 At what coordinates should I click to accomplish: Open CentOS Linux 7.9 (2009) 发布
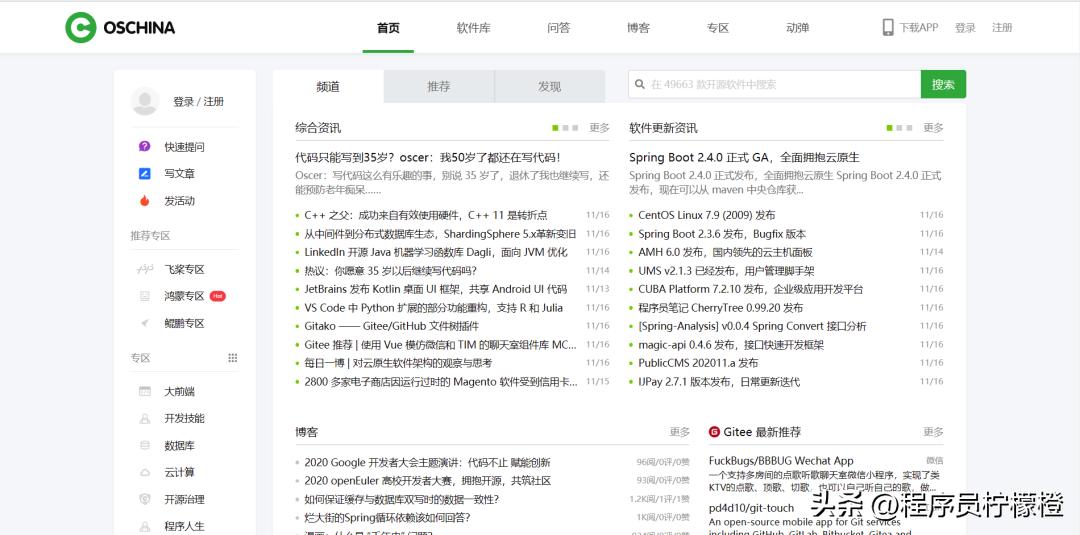[x=707, y=216]
